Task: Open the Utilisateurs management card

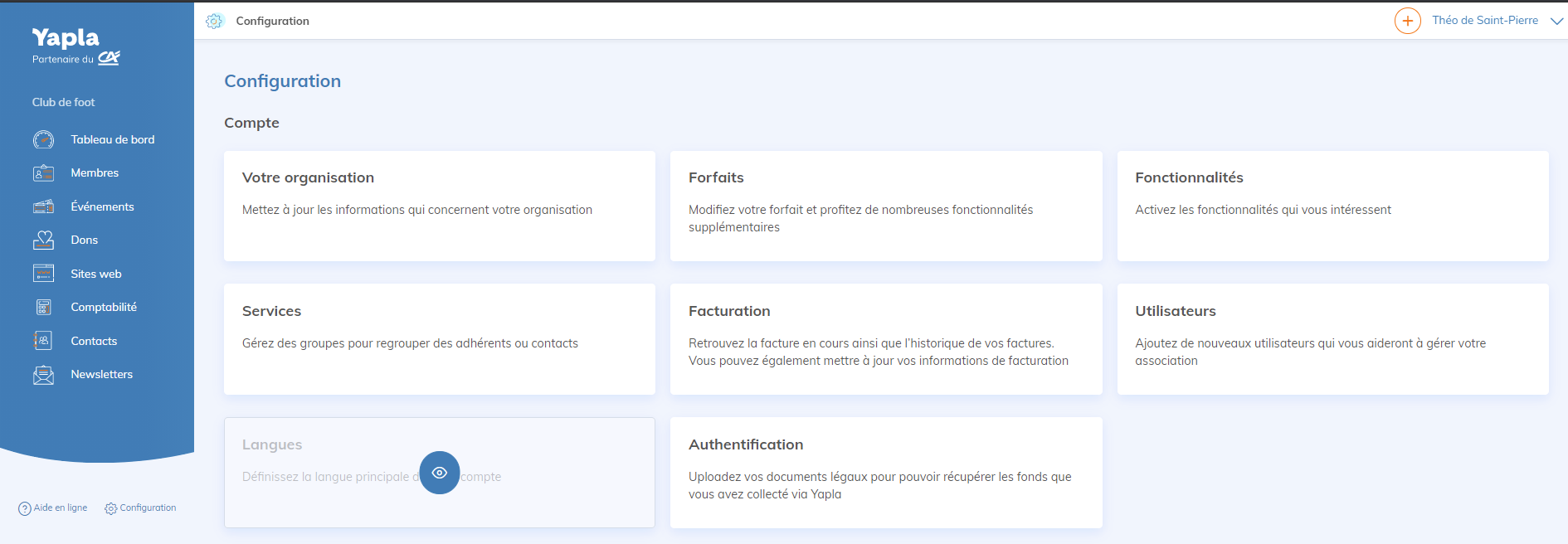Action: coord(1332,339)
